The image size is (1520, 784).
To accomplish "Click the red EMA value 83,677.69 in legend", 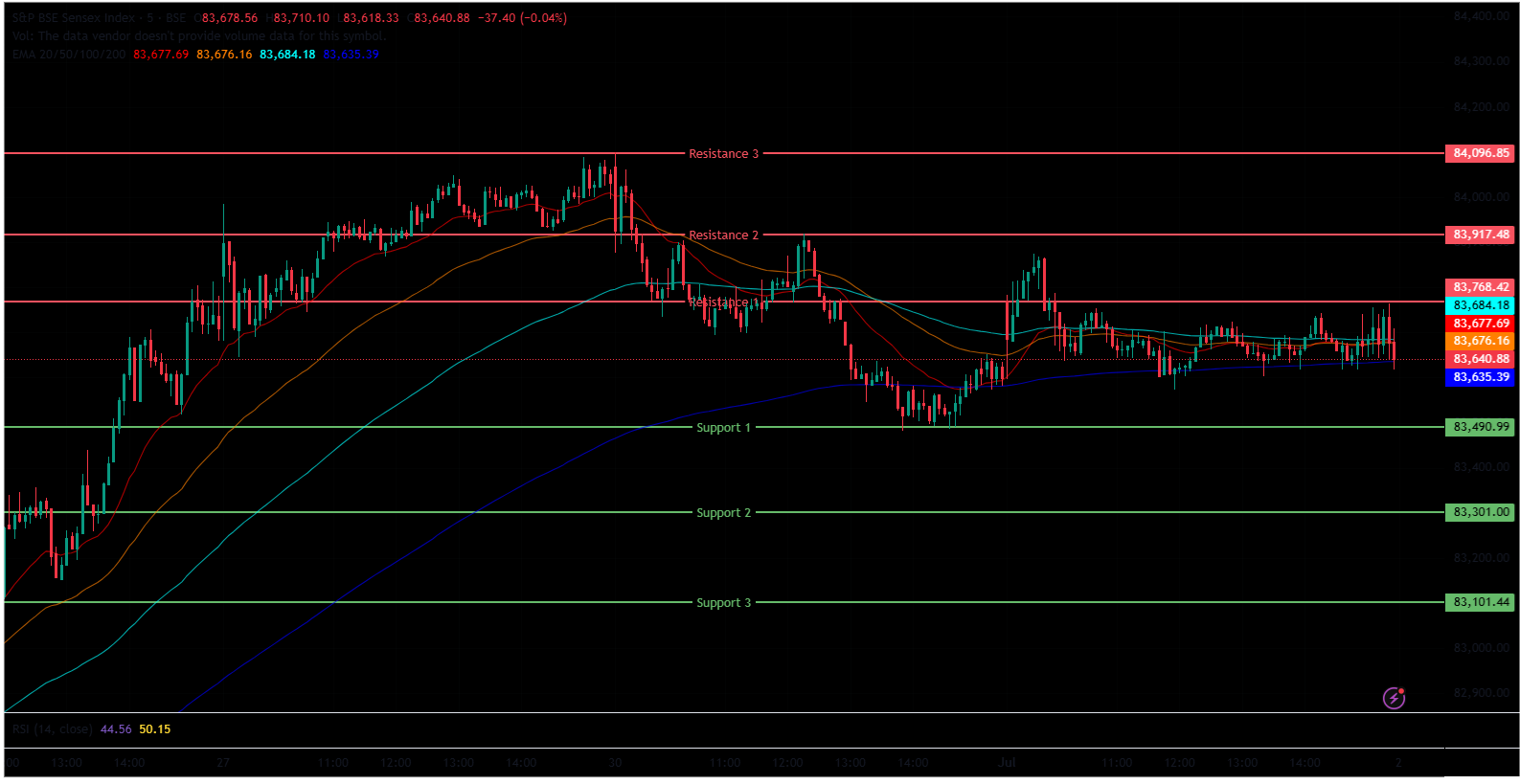I will pyautogui.click(x=161, y=55).
